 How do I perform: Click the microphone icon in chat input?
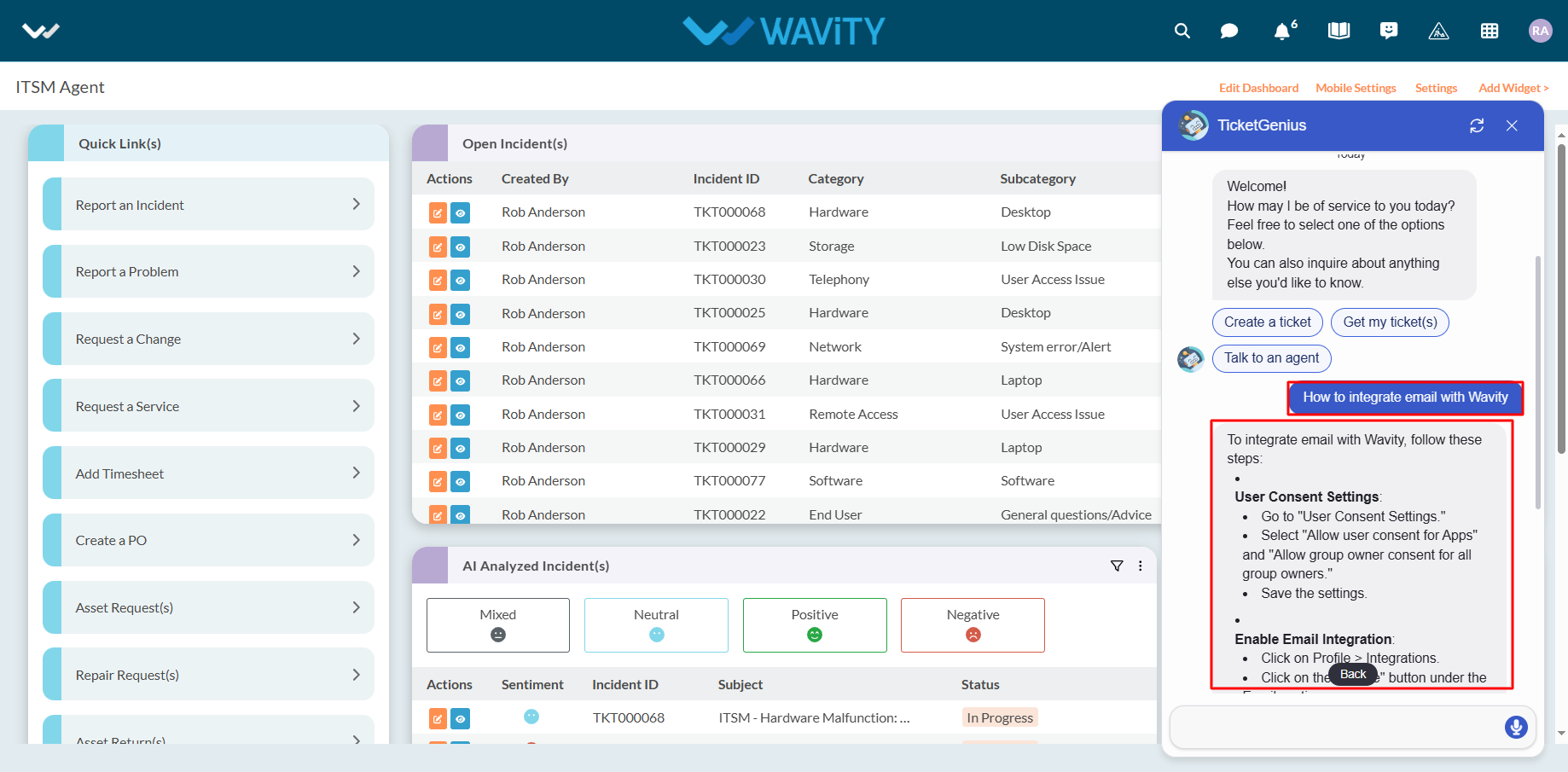(x=1516, y=727)
